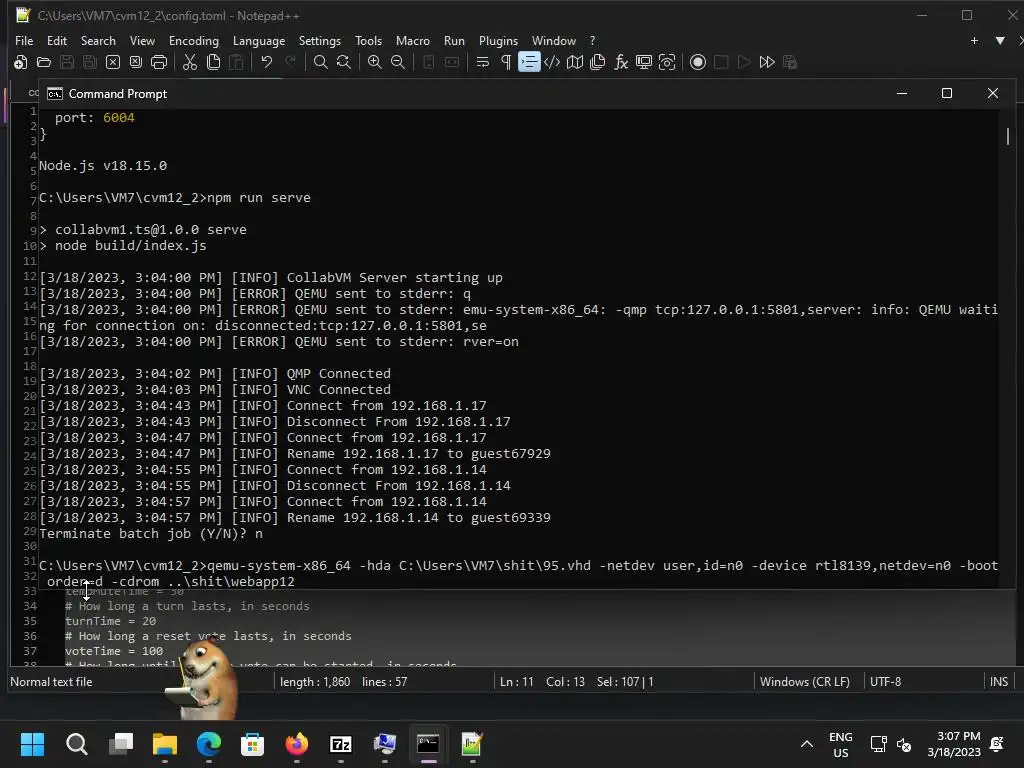Open the Window menu

click(x=554, y=40)
